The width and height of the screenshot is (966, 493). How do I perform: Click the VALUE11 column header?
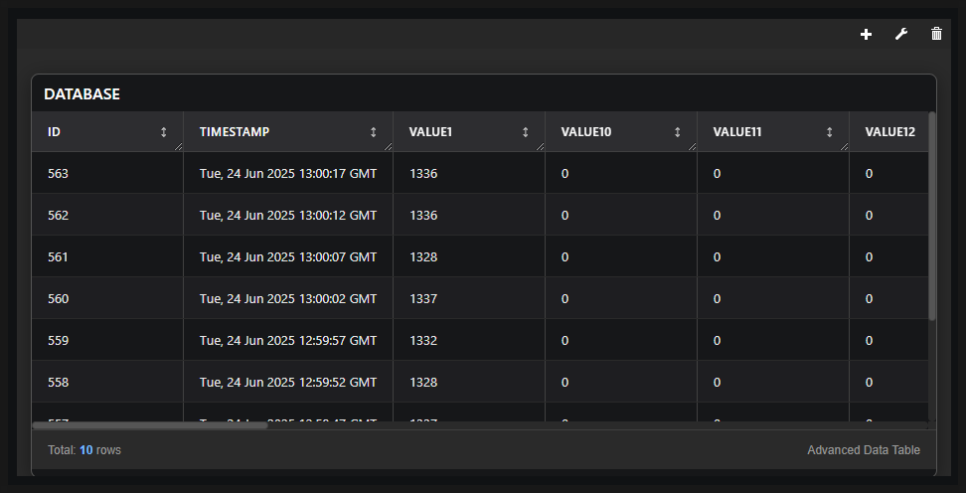tap(774, 132)
